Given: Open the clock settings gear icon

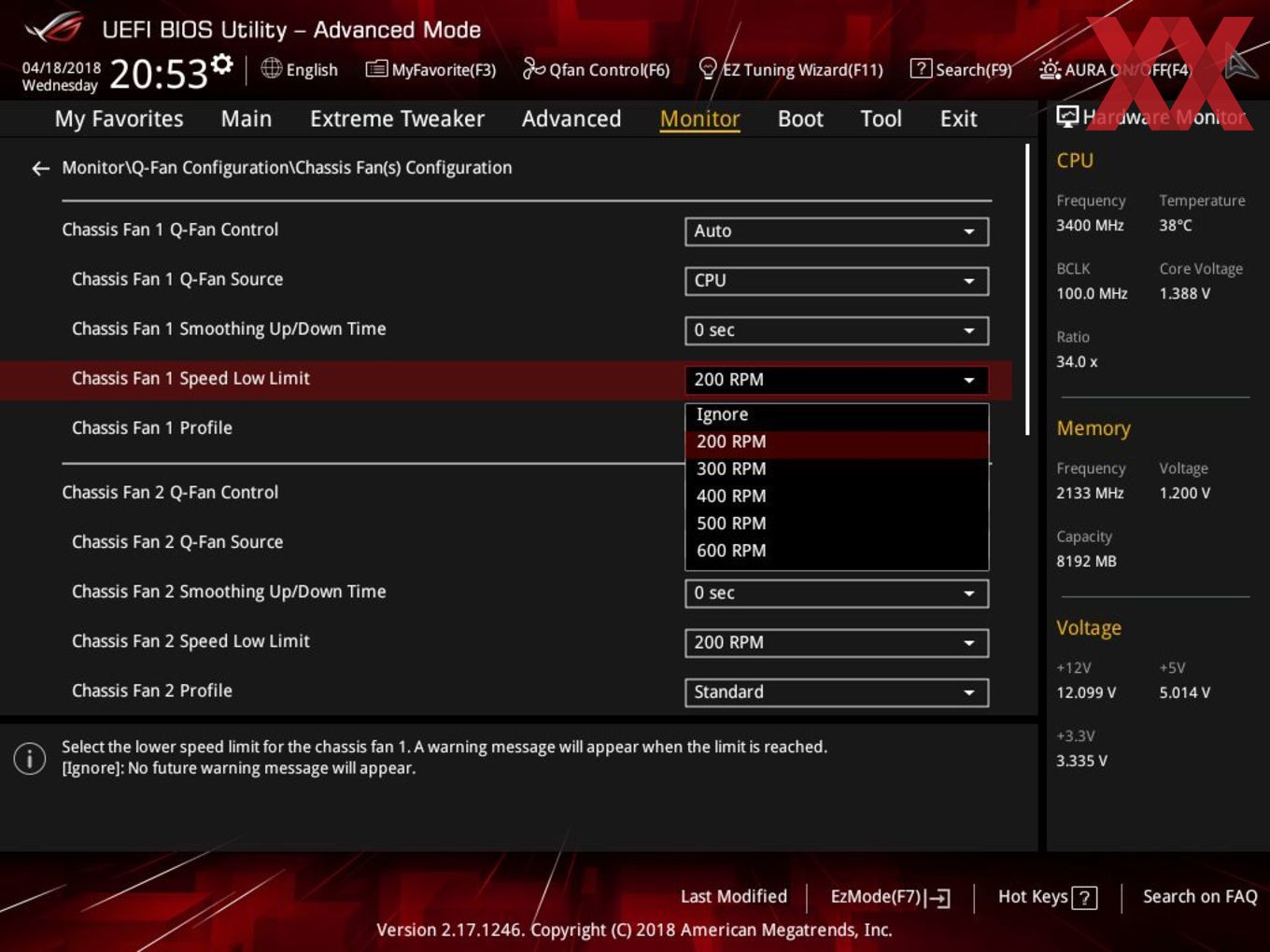Looking at the screenshot, I should (221, 63).
